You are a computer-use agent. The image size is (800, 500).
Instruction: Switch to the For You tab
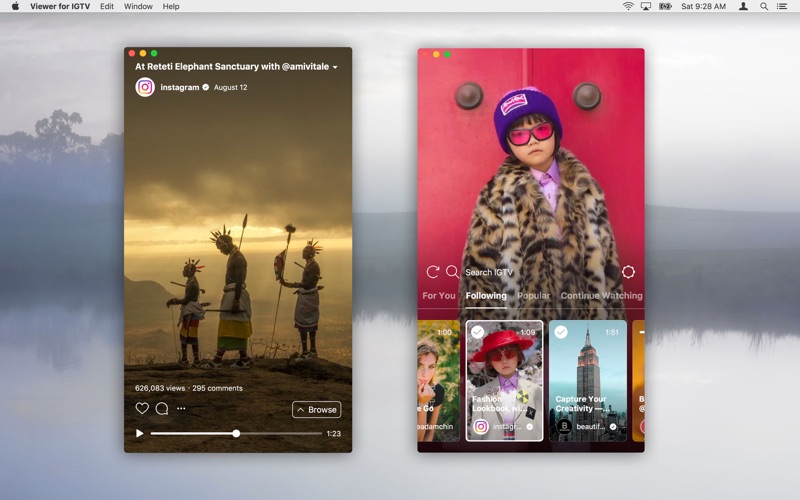coord(439,295)
